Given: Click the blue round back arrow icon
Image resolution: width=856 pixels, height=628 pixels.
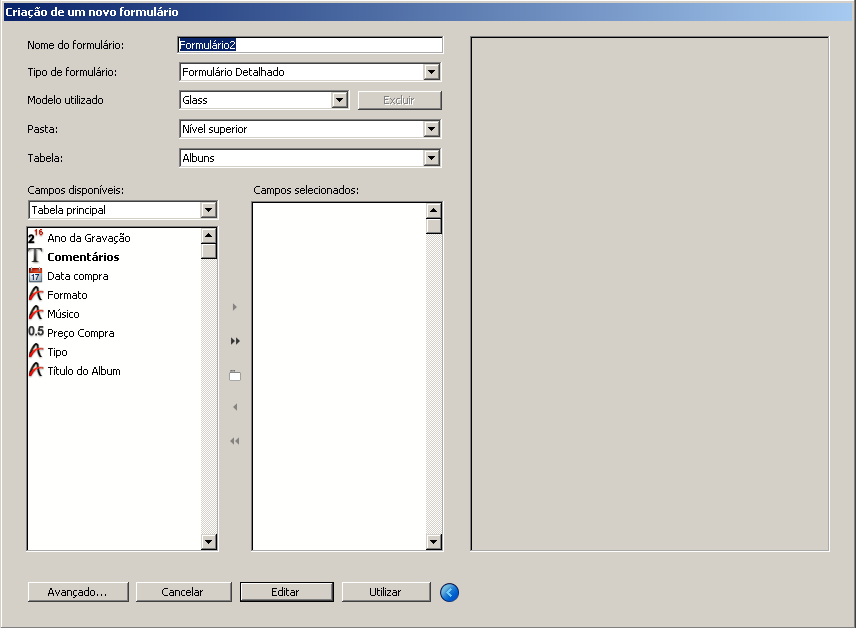Looking at the screenshot, I should 449,592.
